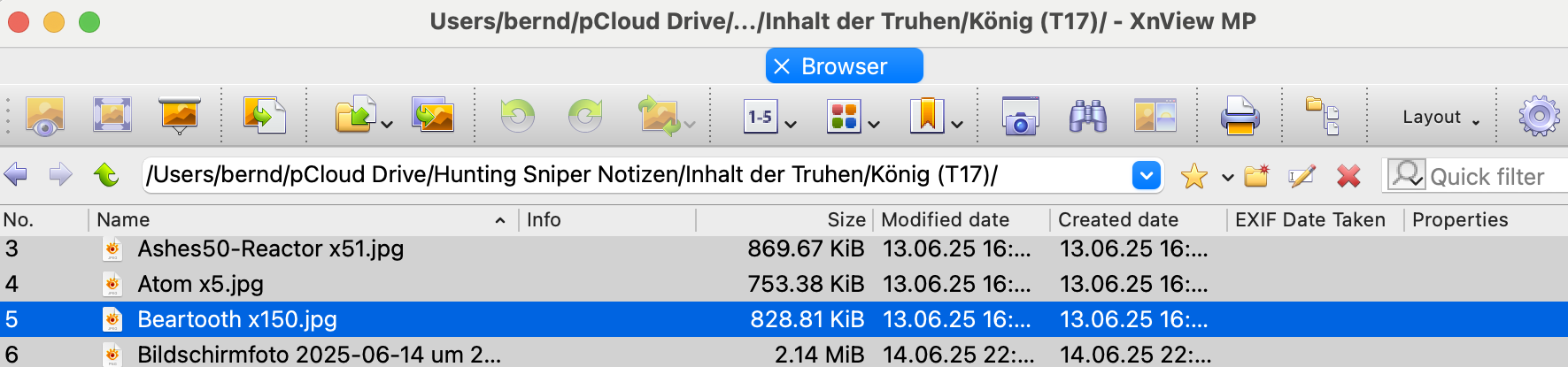The height and width of the screenshot is (367, 1568).
Task: Select the Atom x5.jpg file row
Action: [x=784, y=284]
